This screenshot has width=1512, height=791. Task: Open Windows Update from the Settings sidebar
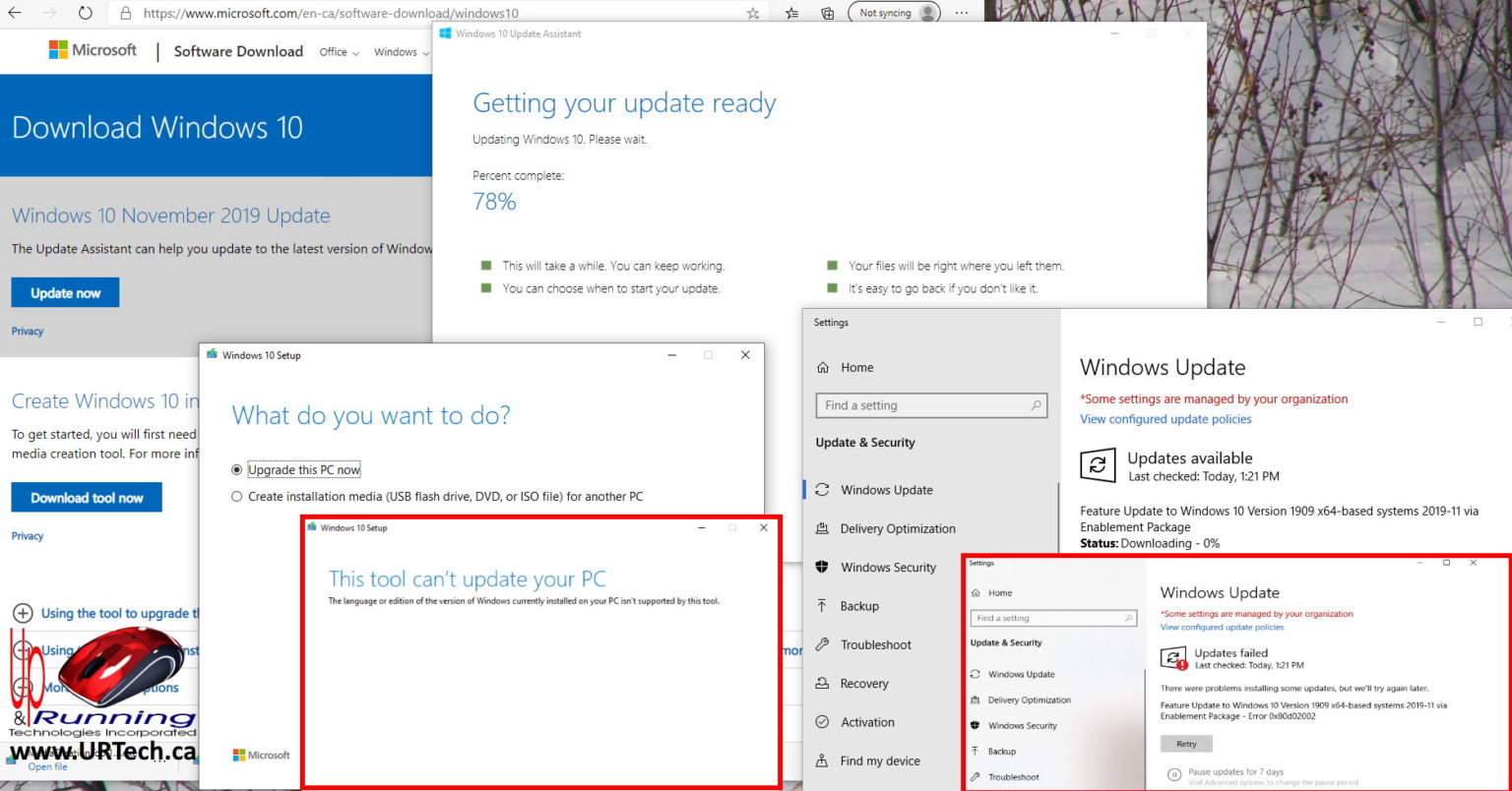pos(885,489)
